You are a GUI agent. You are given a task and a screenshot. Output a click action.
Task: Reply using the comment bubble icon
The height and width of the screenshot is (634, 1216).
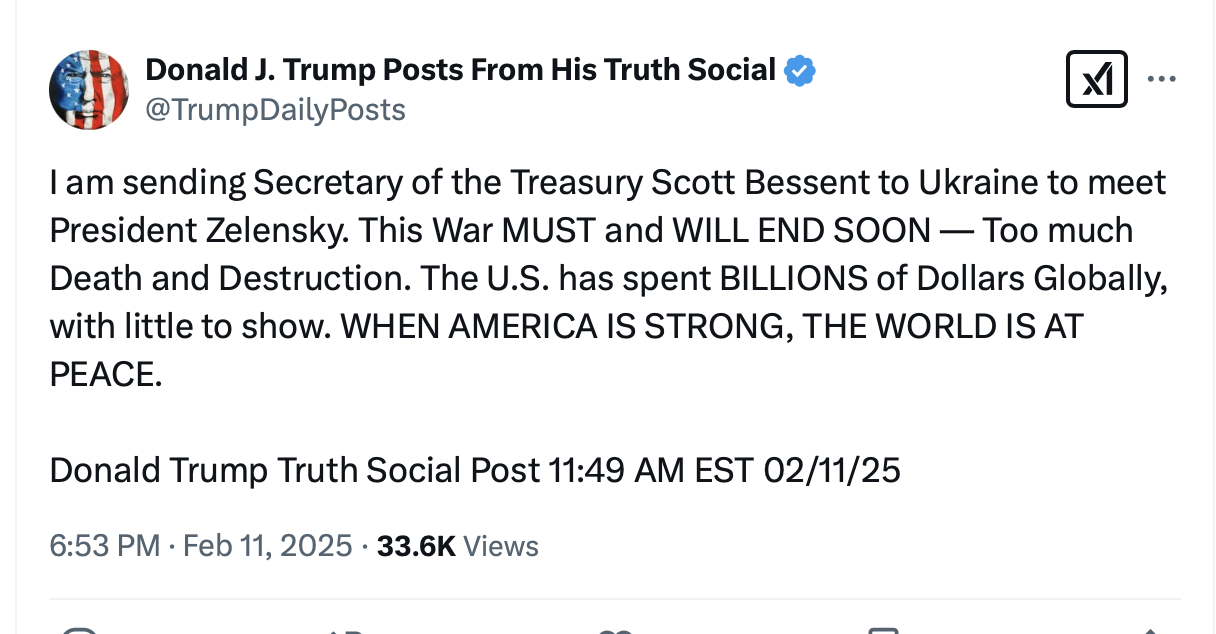click(x=78, y=630)
